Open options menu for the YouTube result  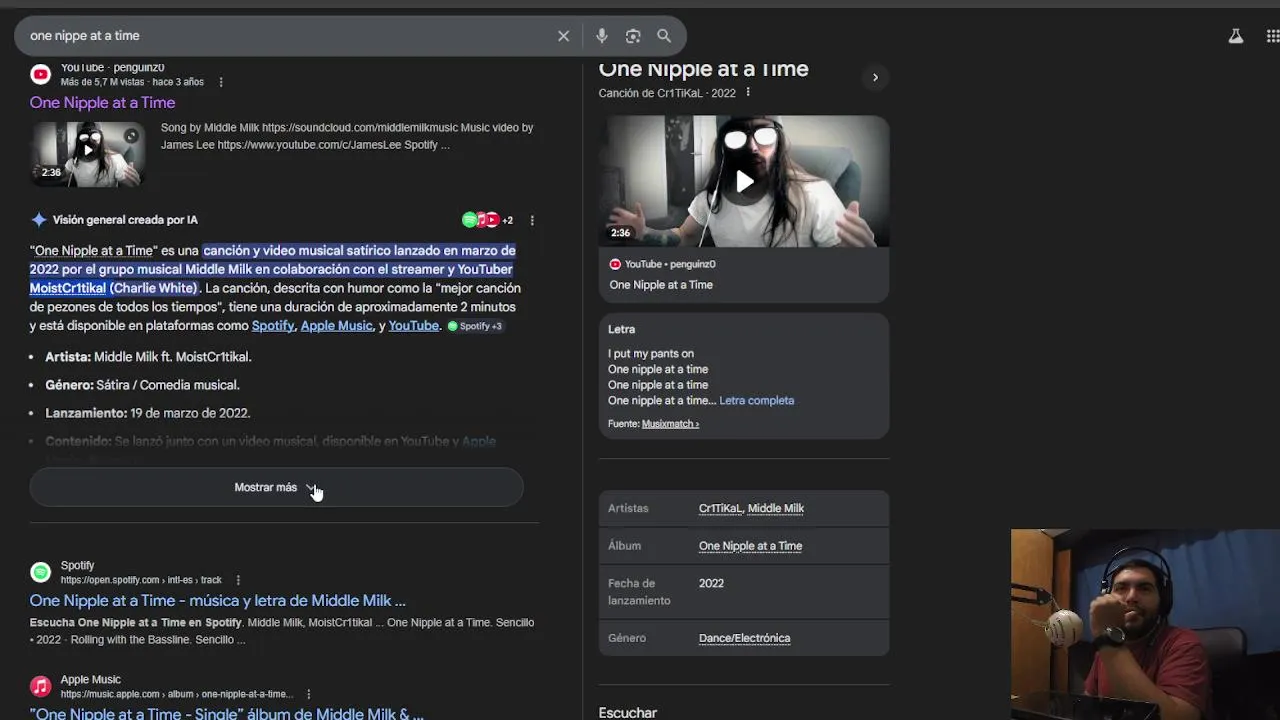tap(221, 82)
